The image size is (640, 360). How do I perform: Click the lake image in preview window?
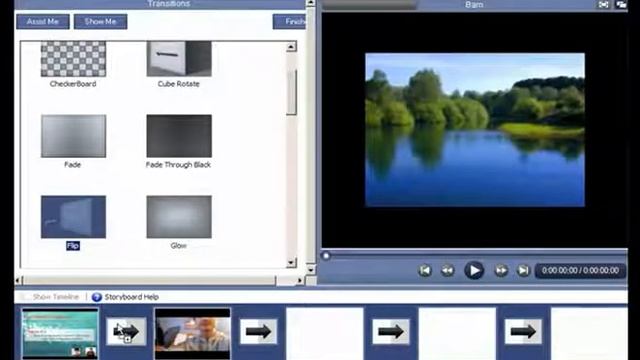[475, 130]
